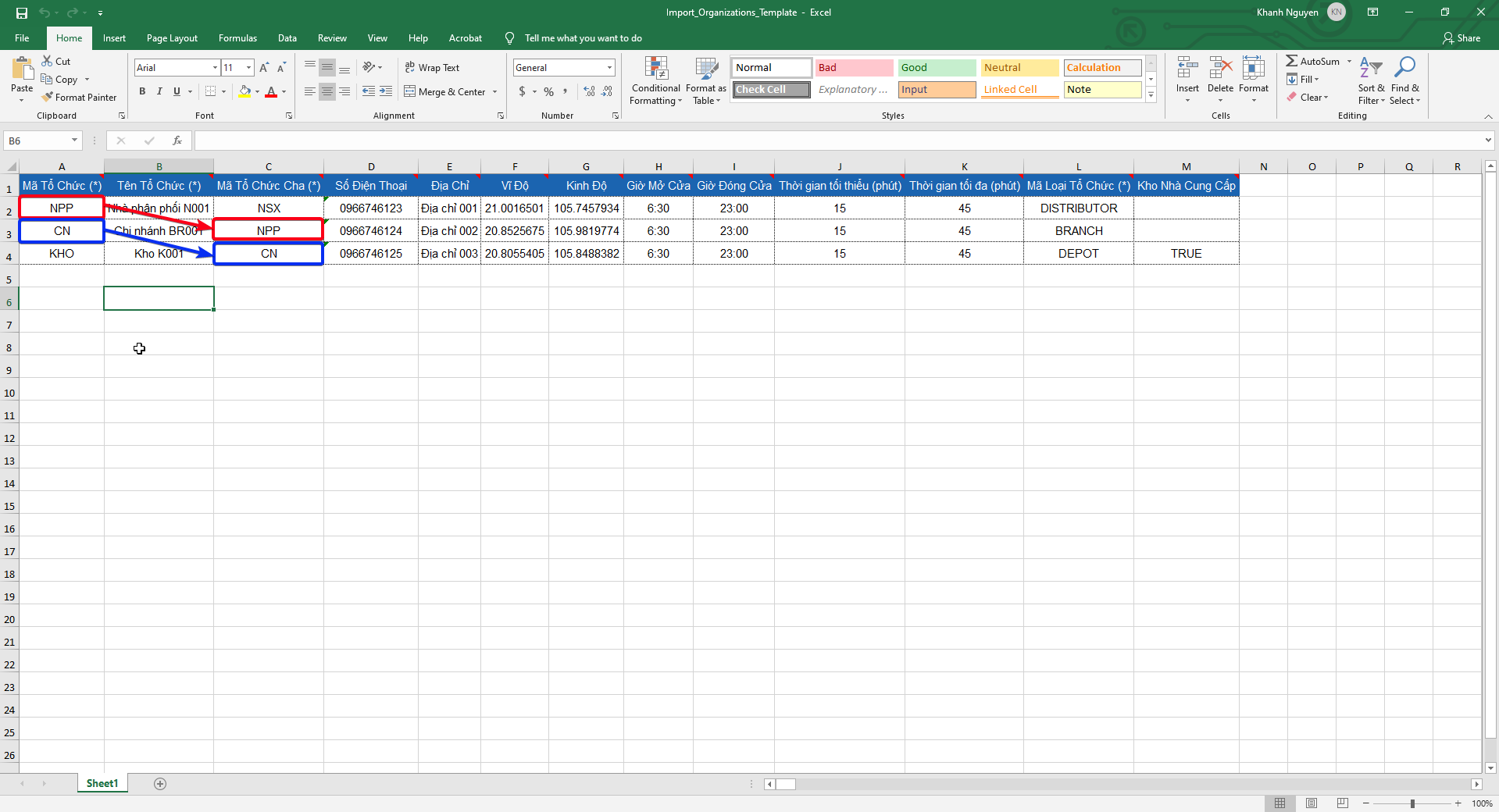The width and height of the screenshot is (1499, 812).
Task: Expand the formula bar chevron
Action: tap(1488, 141)
